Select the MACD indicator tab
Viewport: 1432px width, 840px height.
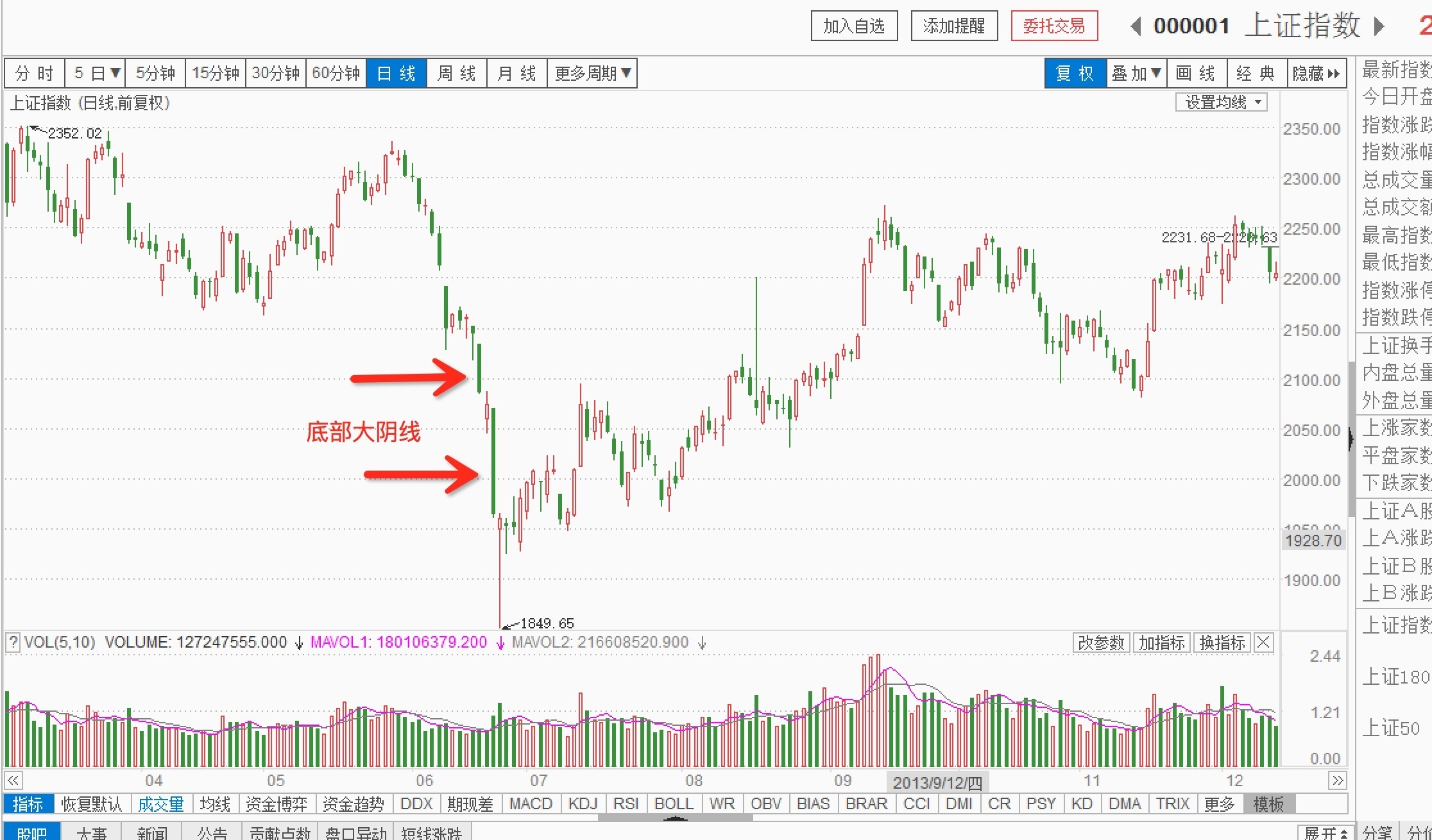(531, 803)
